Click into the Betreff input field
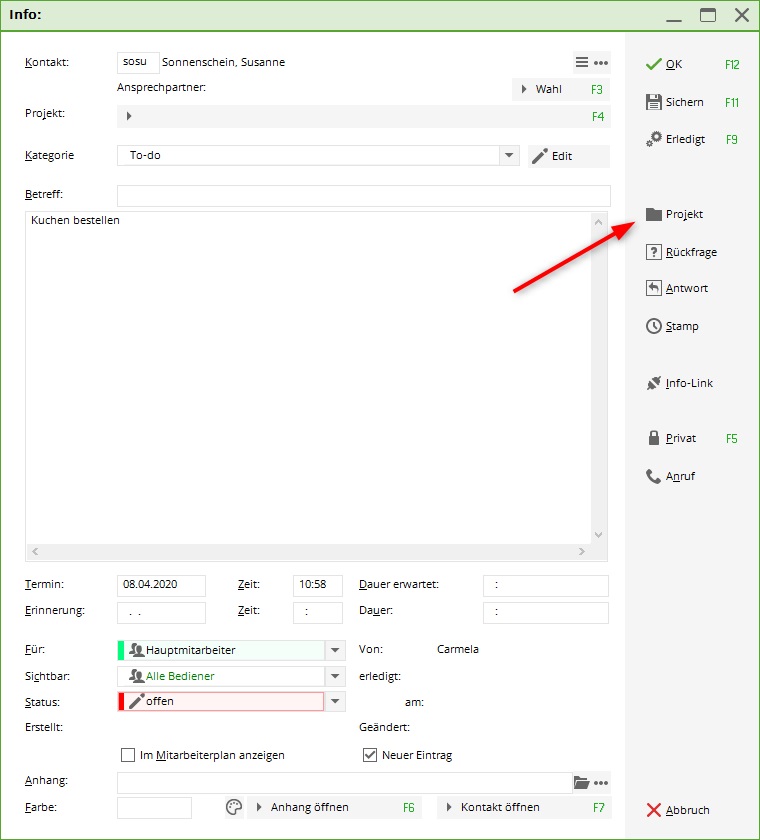Screen dimensions: 760x840 click(x=363, y=195)
